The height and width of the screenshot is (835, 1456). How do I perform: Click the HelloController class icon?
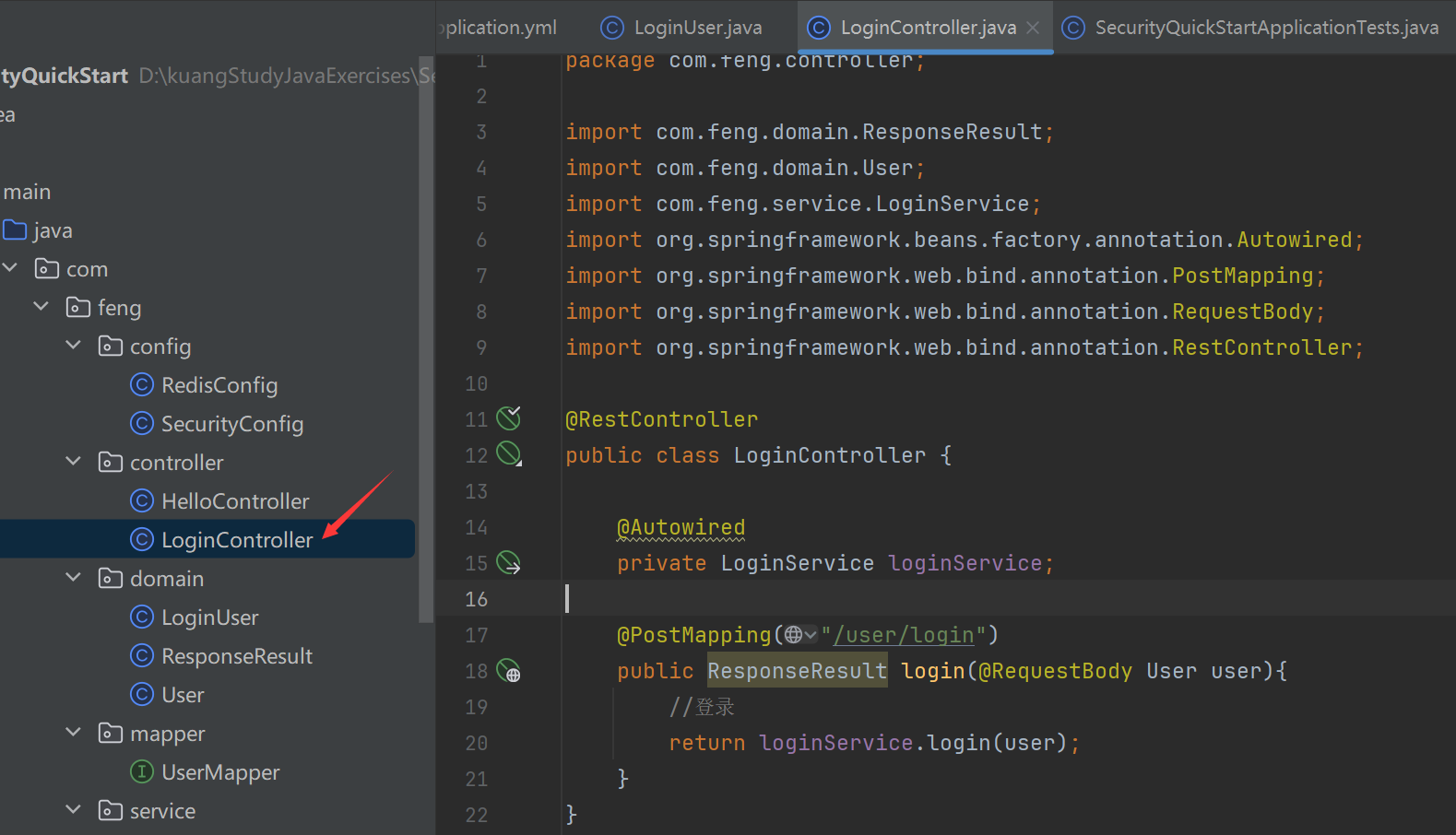pyautogui.click(x=142, y=500)
